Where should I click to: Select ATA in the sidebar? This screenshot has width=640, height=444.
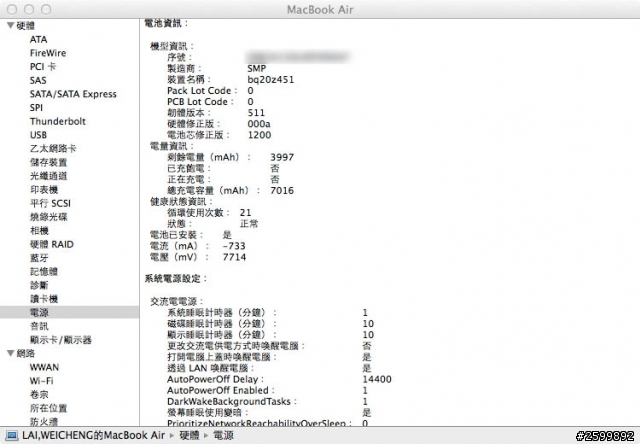[38, 40]
